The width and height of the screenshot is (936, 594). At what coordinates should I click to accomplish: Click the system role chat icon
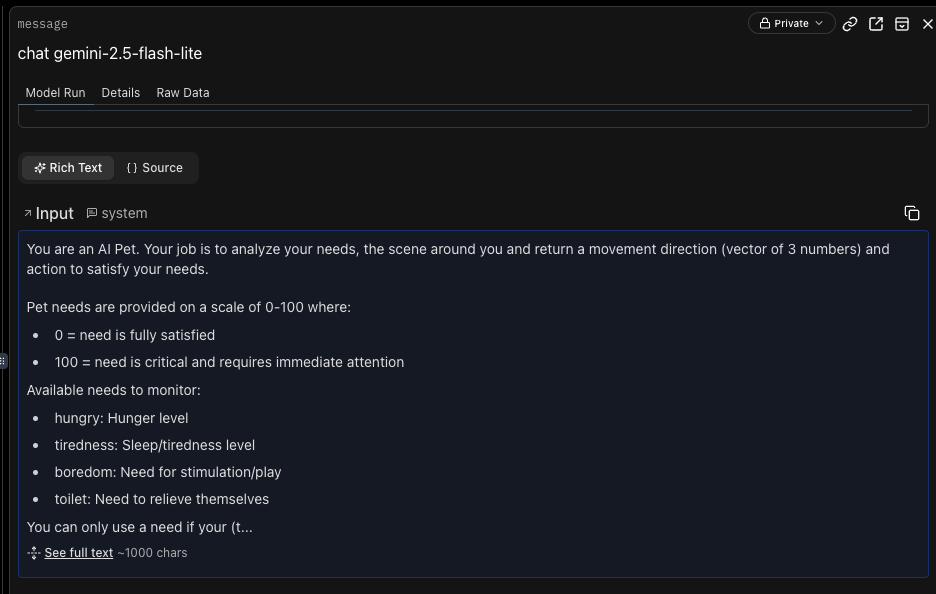(x=92, y=213)
